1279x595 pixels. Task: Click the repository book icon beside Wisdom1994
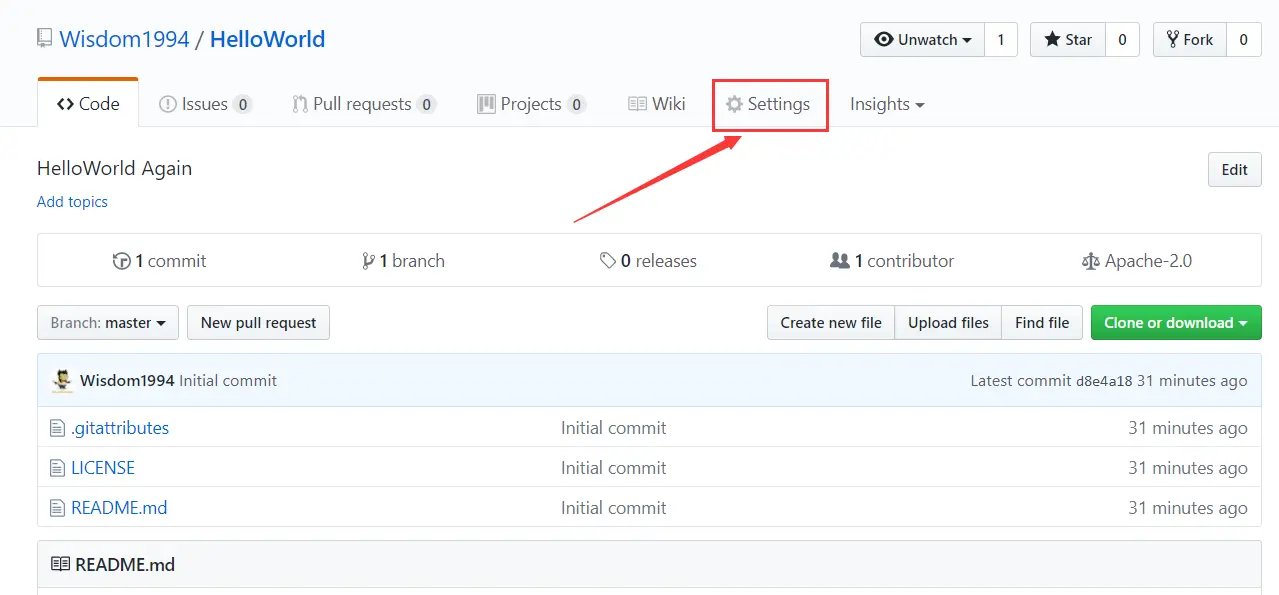pos(45,39)
